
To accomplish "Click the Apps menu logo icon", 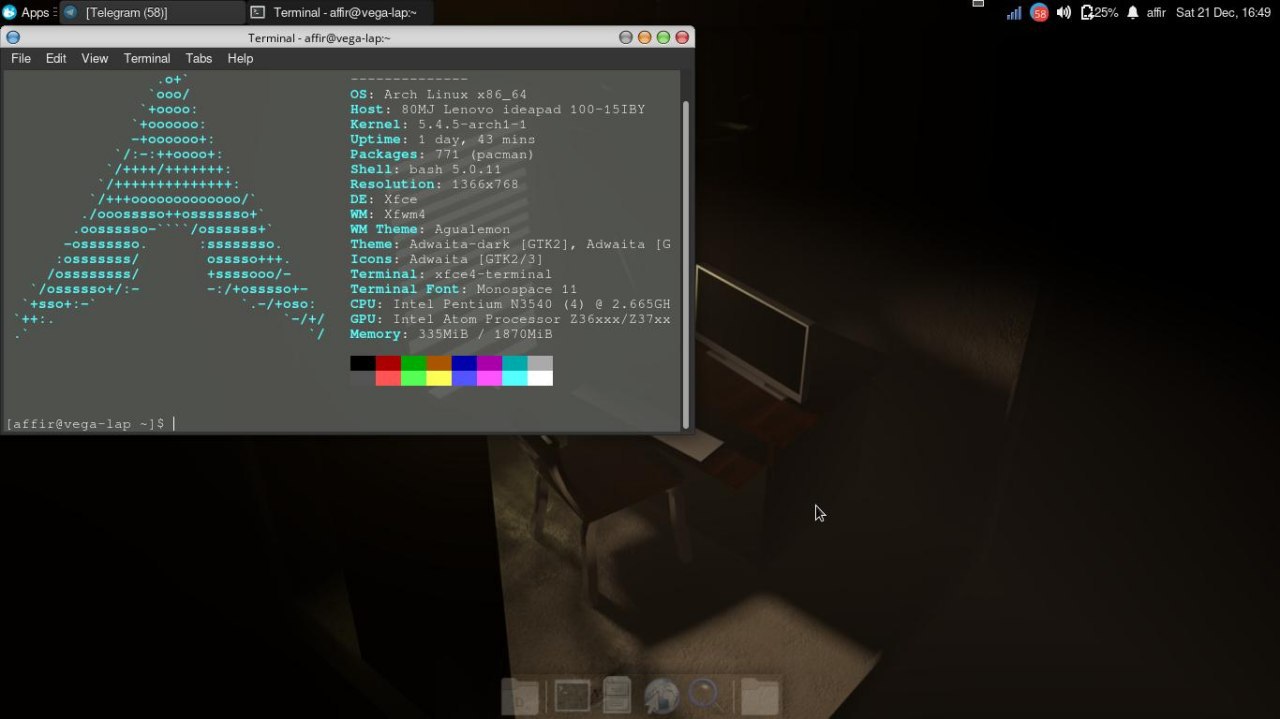I will coord(9,12).
